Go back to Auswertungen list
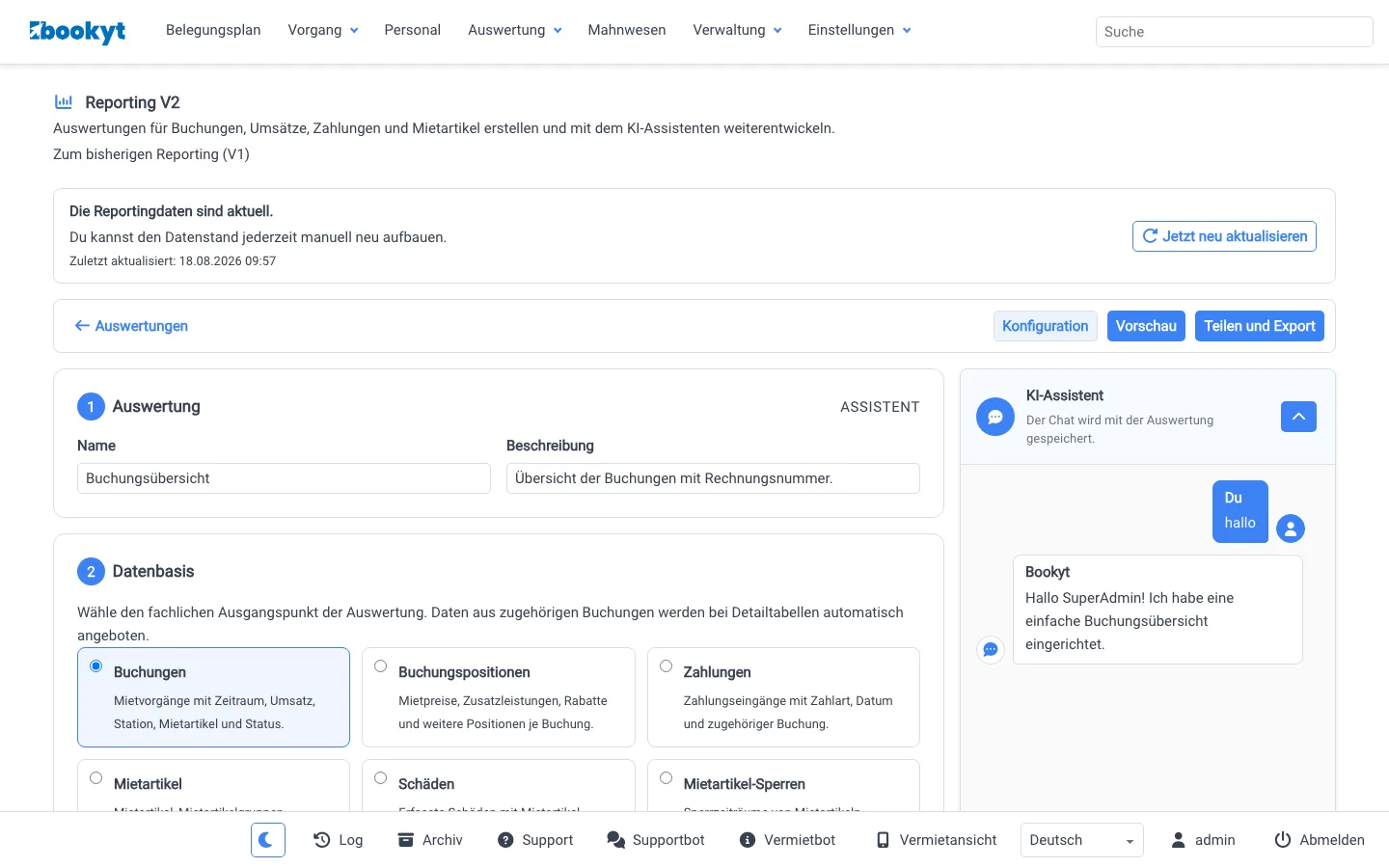Viewport: 1389px width, 868px height. [x=131, y=326]
